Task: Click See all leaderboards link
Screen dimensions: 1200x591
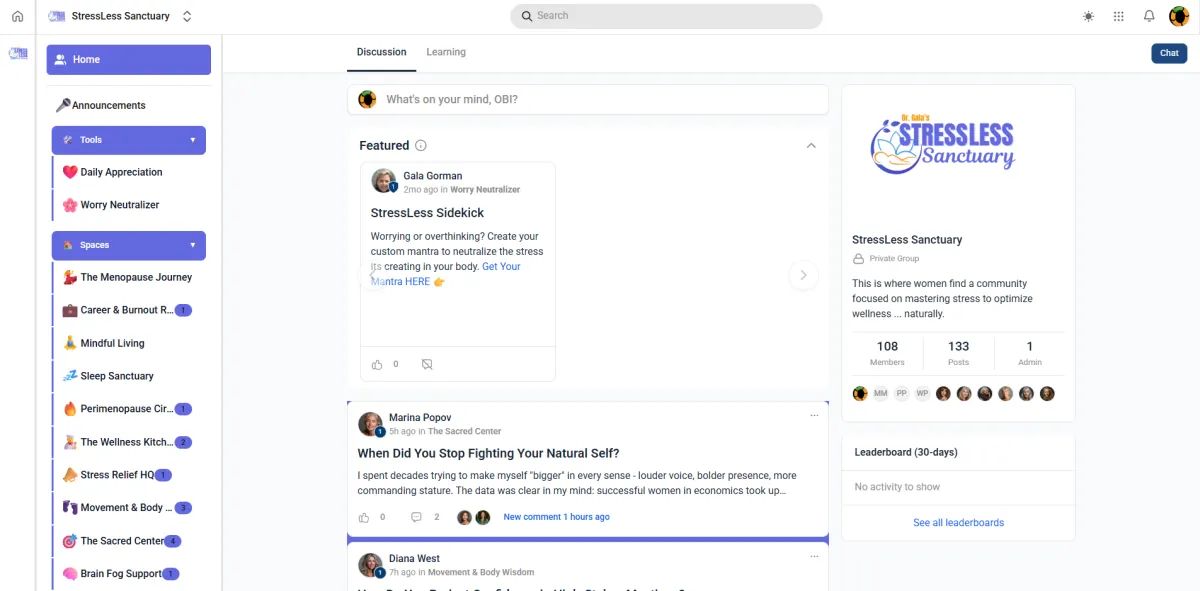Action: tap(958, 522)
